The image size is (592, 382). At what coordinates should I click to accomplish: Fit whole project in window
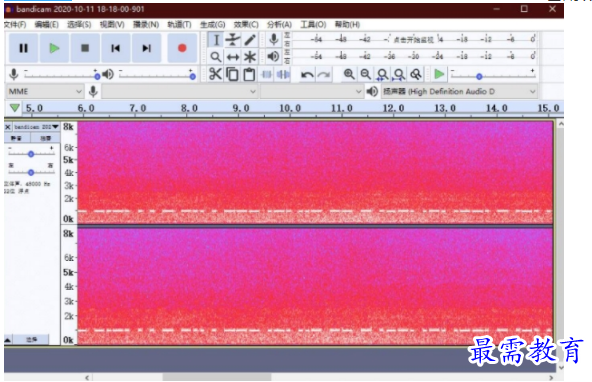(x=399, y=74)
